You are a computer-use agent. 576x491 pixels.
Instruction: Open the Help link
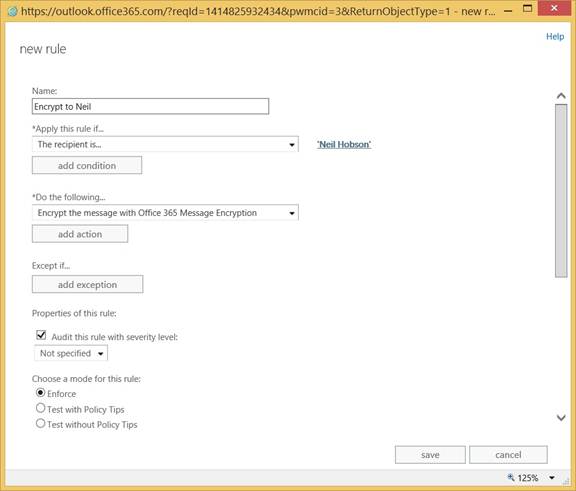555,36
